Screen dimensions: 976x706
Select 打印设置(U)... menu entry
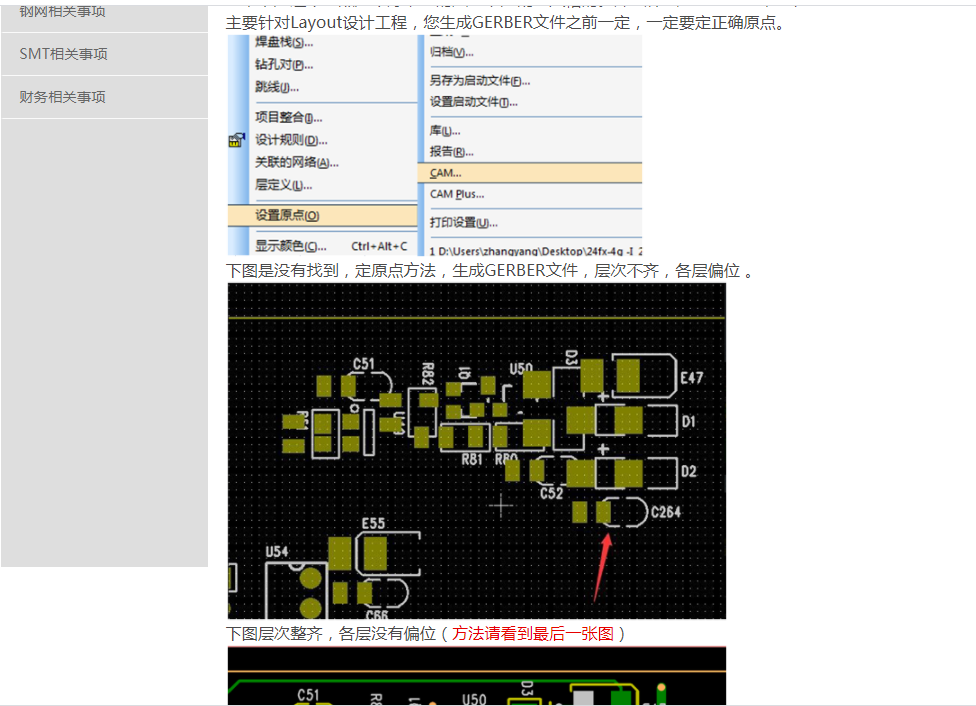(463, 222)
